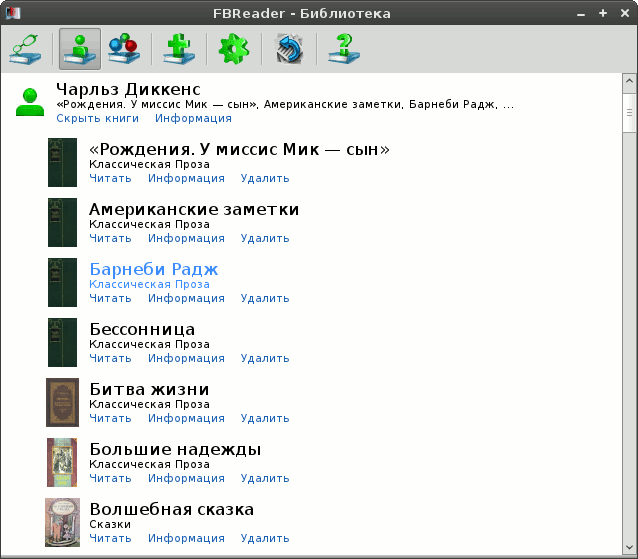
Task: Click Удалить for Битва жизни
Action: [265, 418]
